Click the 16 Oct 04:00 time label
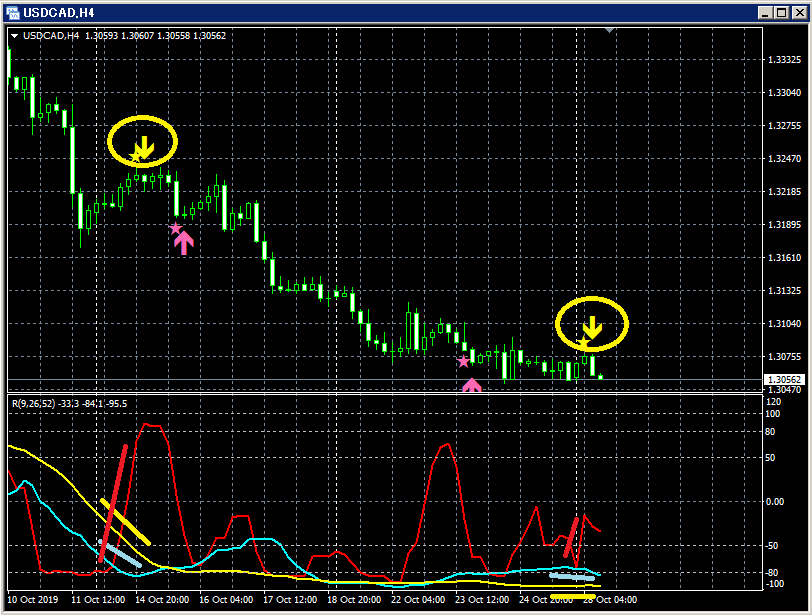Screen dimensions: 812x615 pyautogui.click(x=226, y=599)
